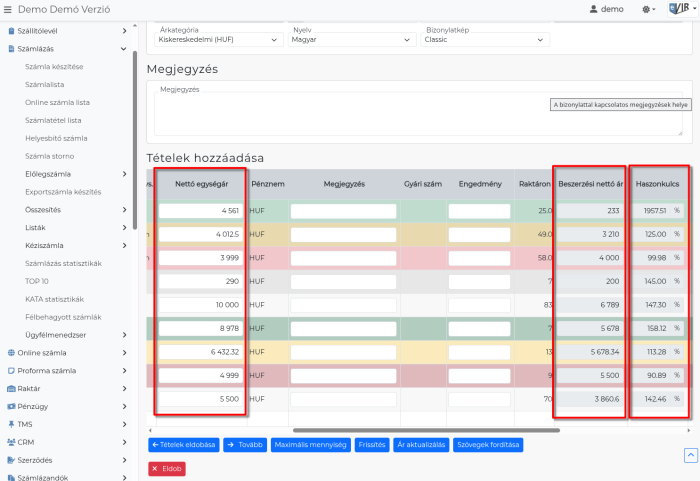Click the Raktár warehouse icon in sidebar
The image size is (700, 481).
(x=10, y=388)
